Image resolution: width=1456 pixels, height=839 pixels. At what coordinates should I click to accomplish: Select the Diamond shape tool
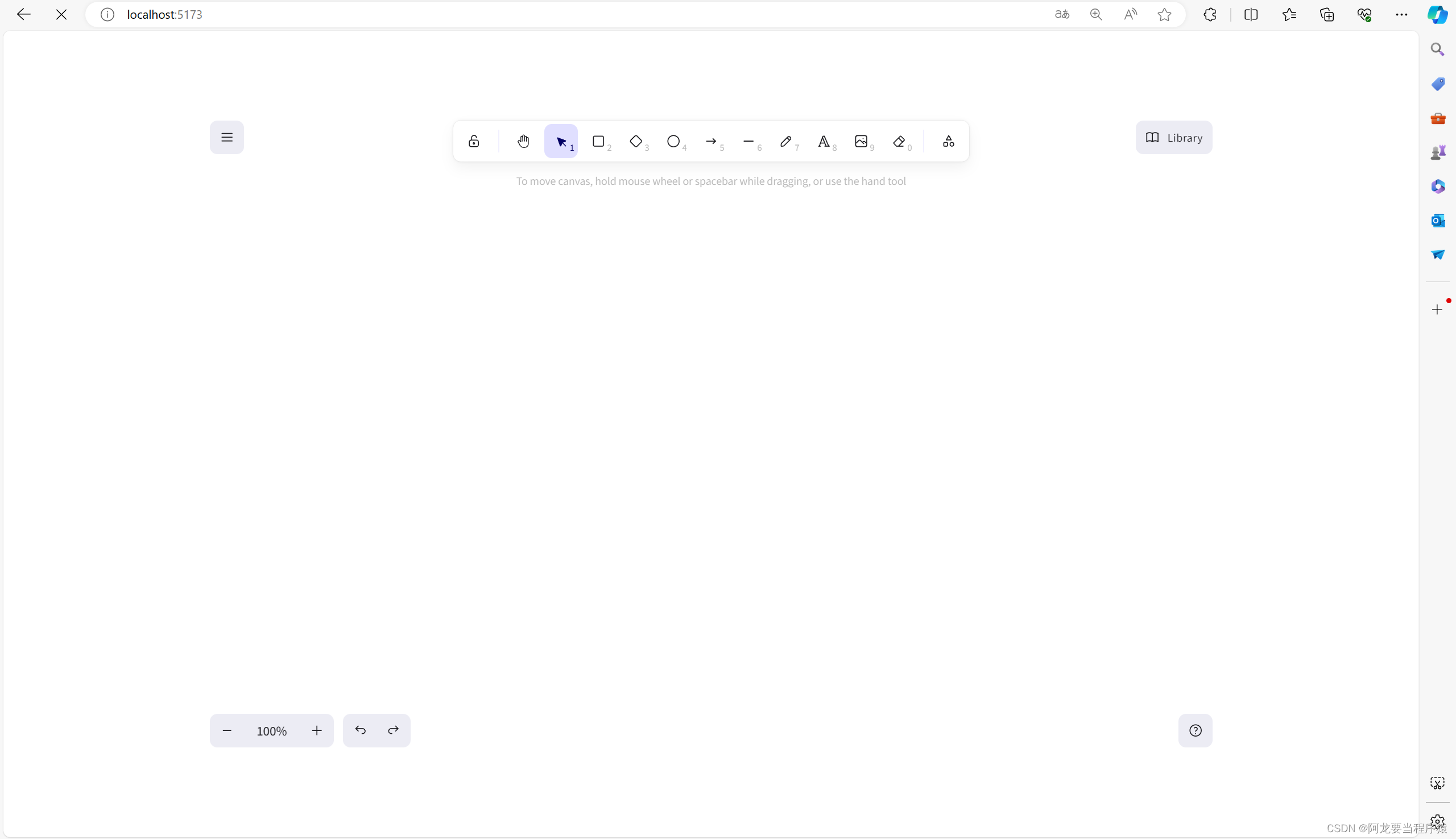tap(636, 141)
